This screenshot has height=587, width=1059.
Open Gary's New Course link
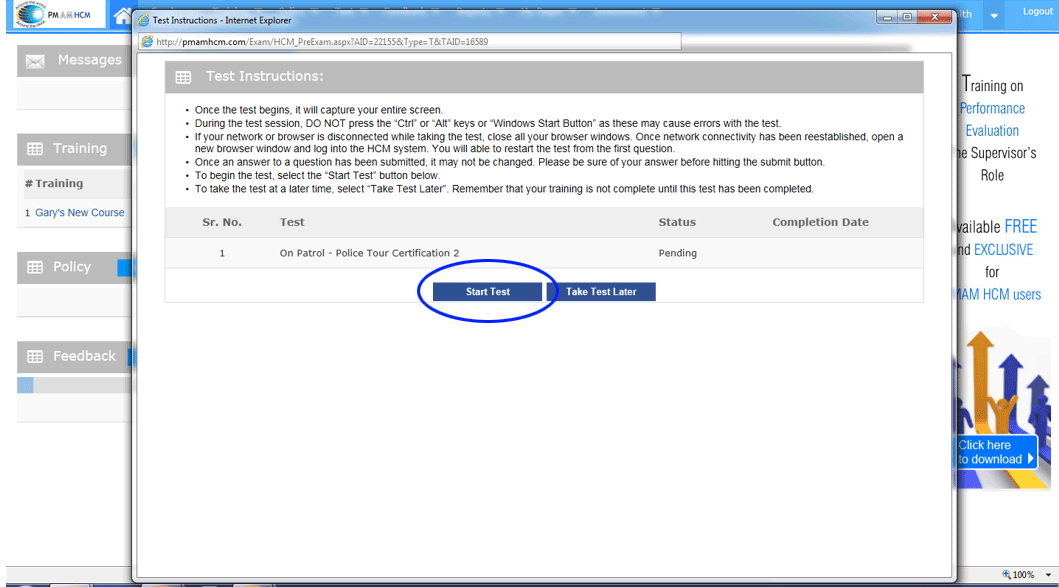tap(80, 213)
